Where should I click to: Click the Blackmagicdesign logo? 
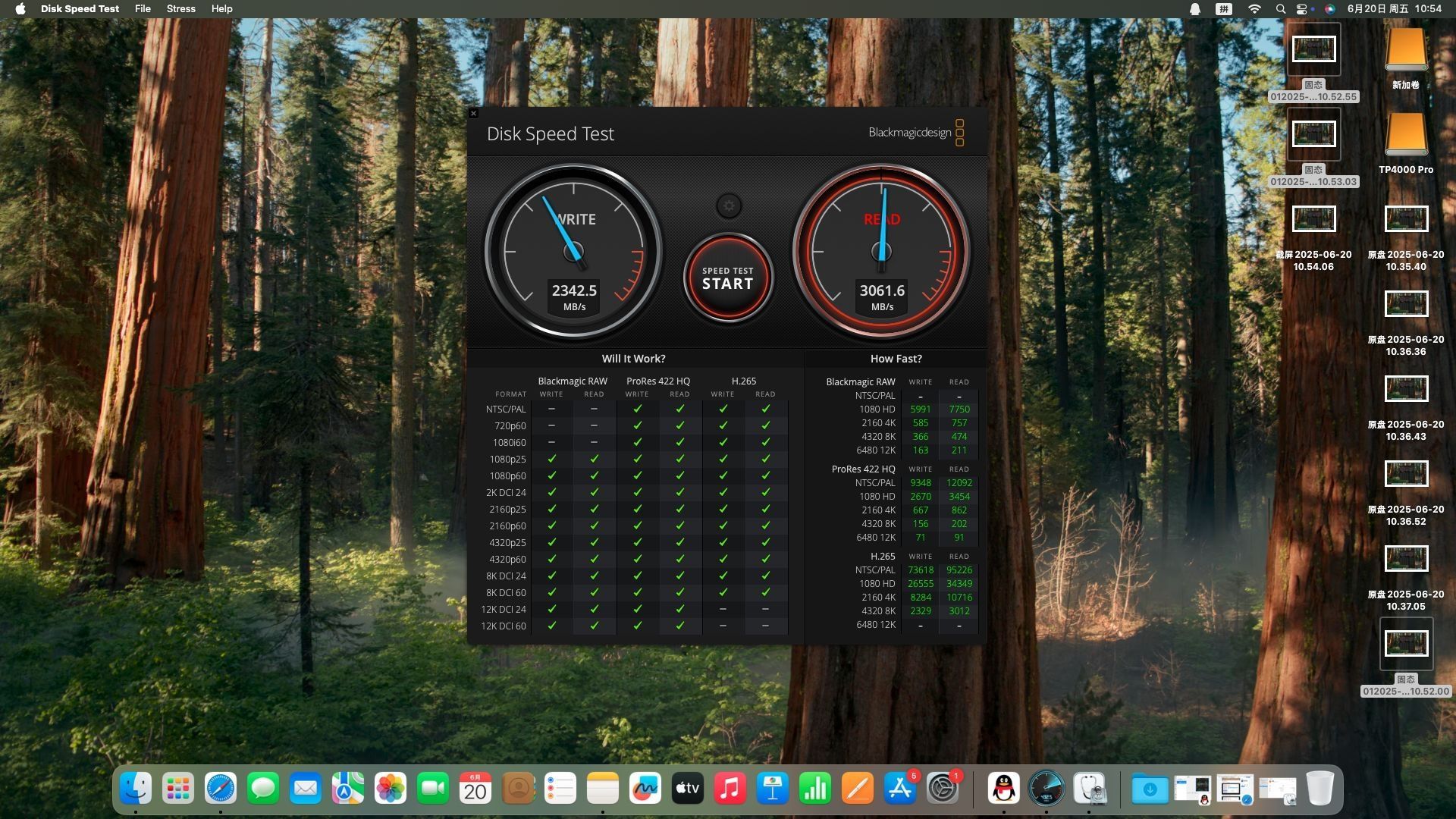tap(916, 133)
